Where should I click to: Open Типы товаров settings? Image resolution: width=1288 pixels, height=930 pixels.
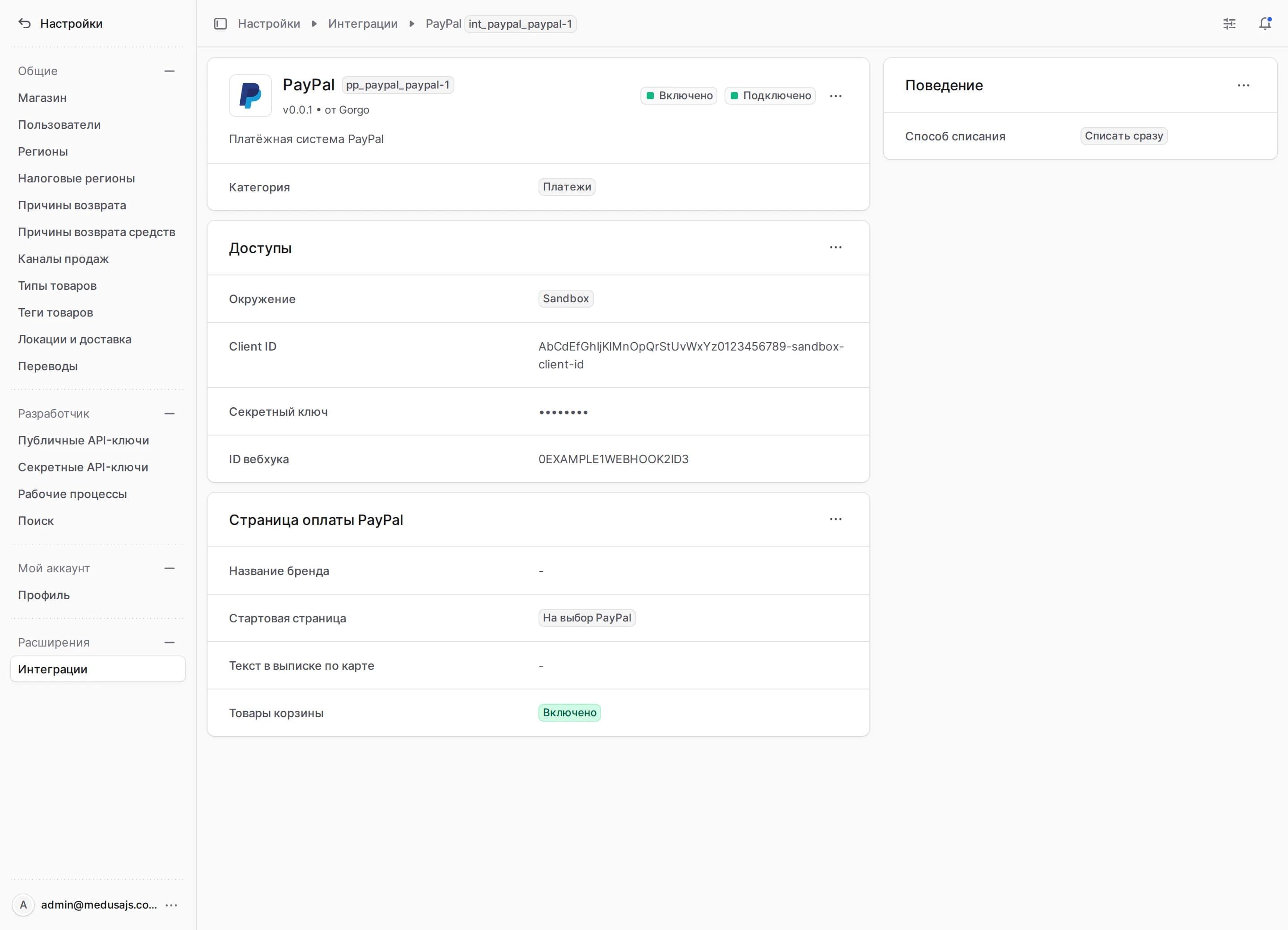click(x=97, y=286)
